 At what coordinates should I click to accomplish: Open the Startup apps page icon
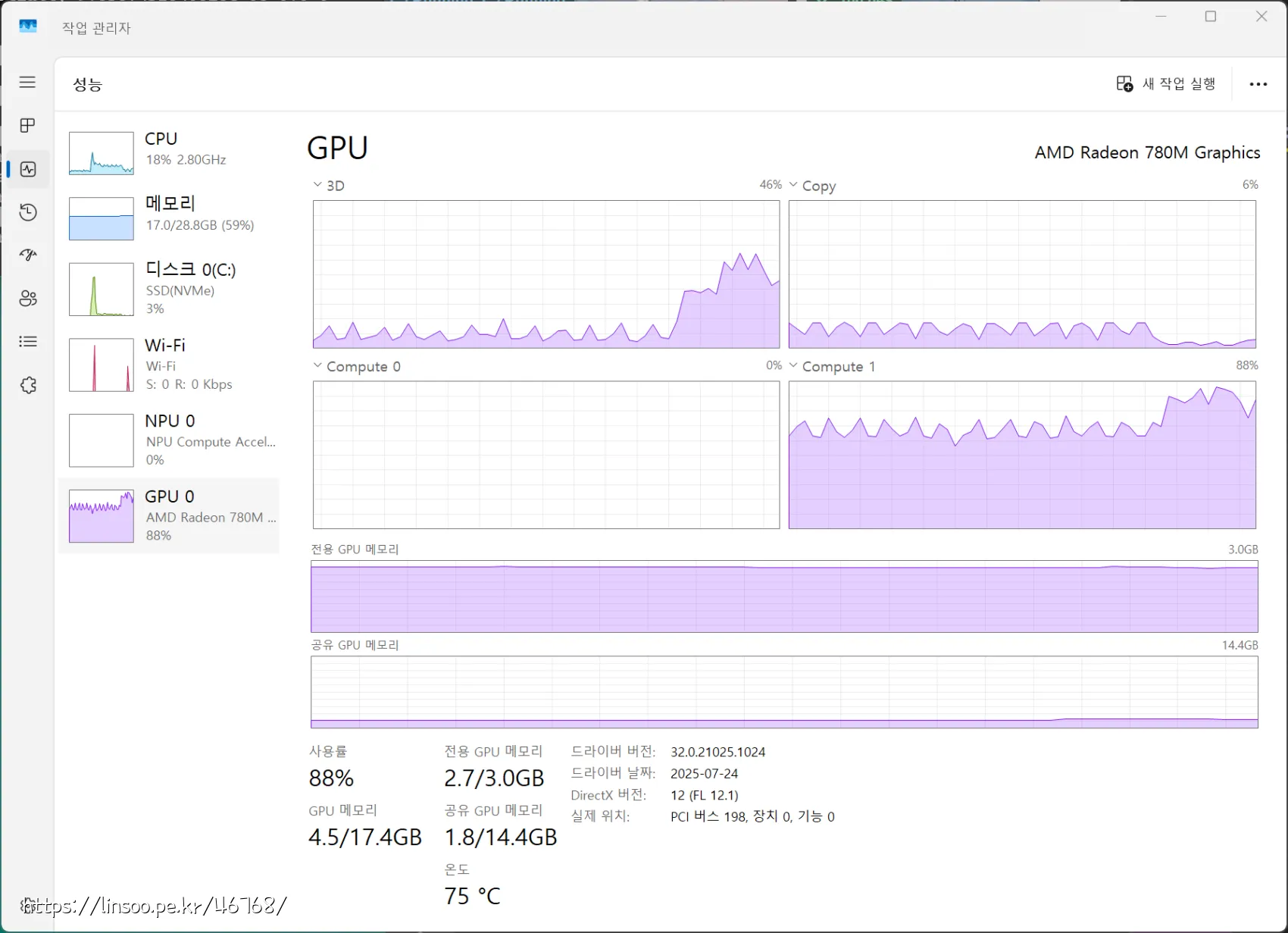pos(28,255)
